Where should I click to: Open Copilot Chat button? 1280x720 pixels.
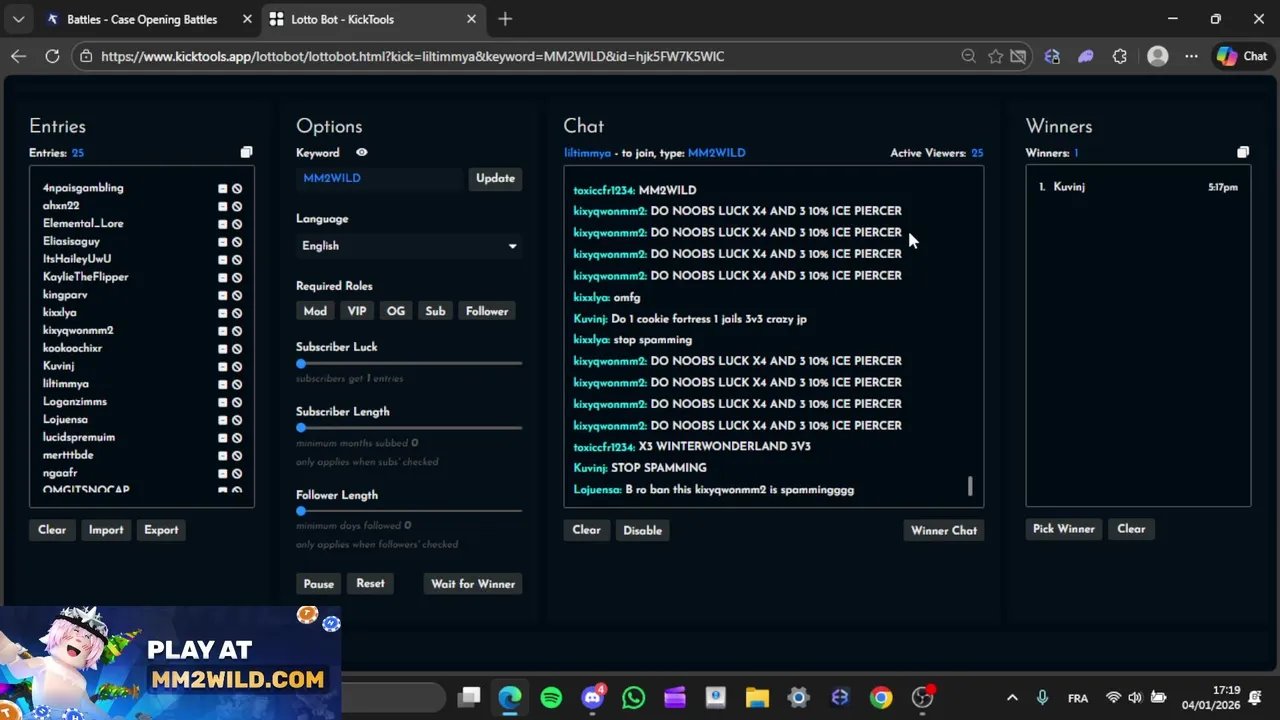click(x=1242, y=56)
